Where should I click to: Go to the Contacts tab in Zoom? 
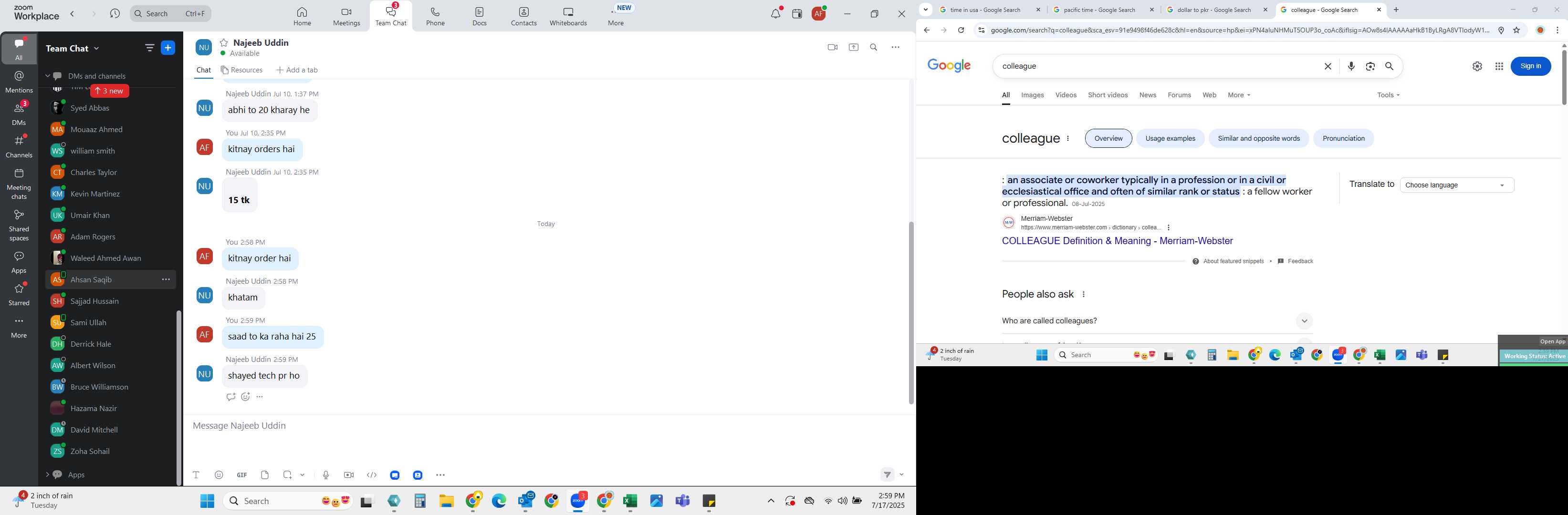click(x=523, y=16)
